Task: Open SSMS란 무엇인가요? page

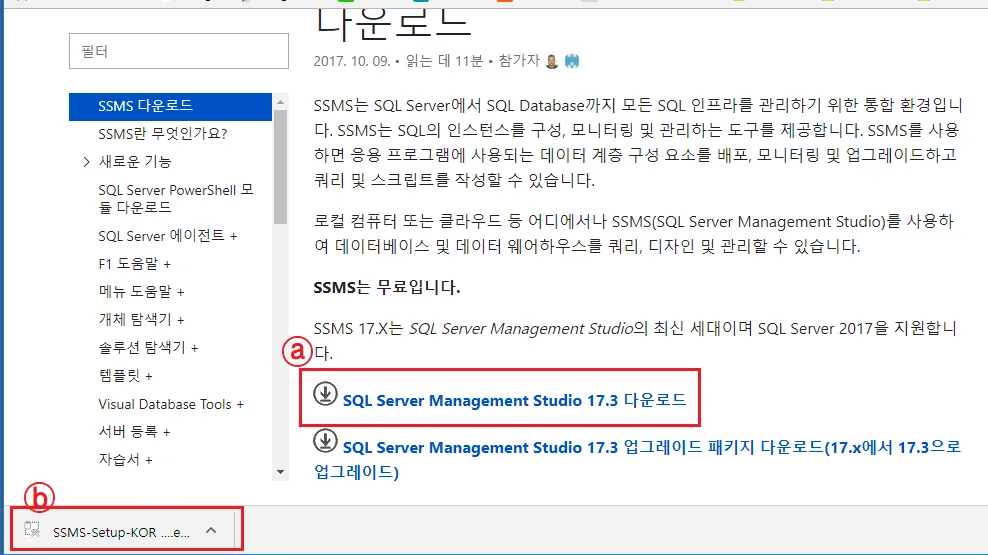Action: (x=163, y=134)
